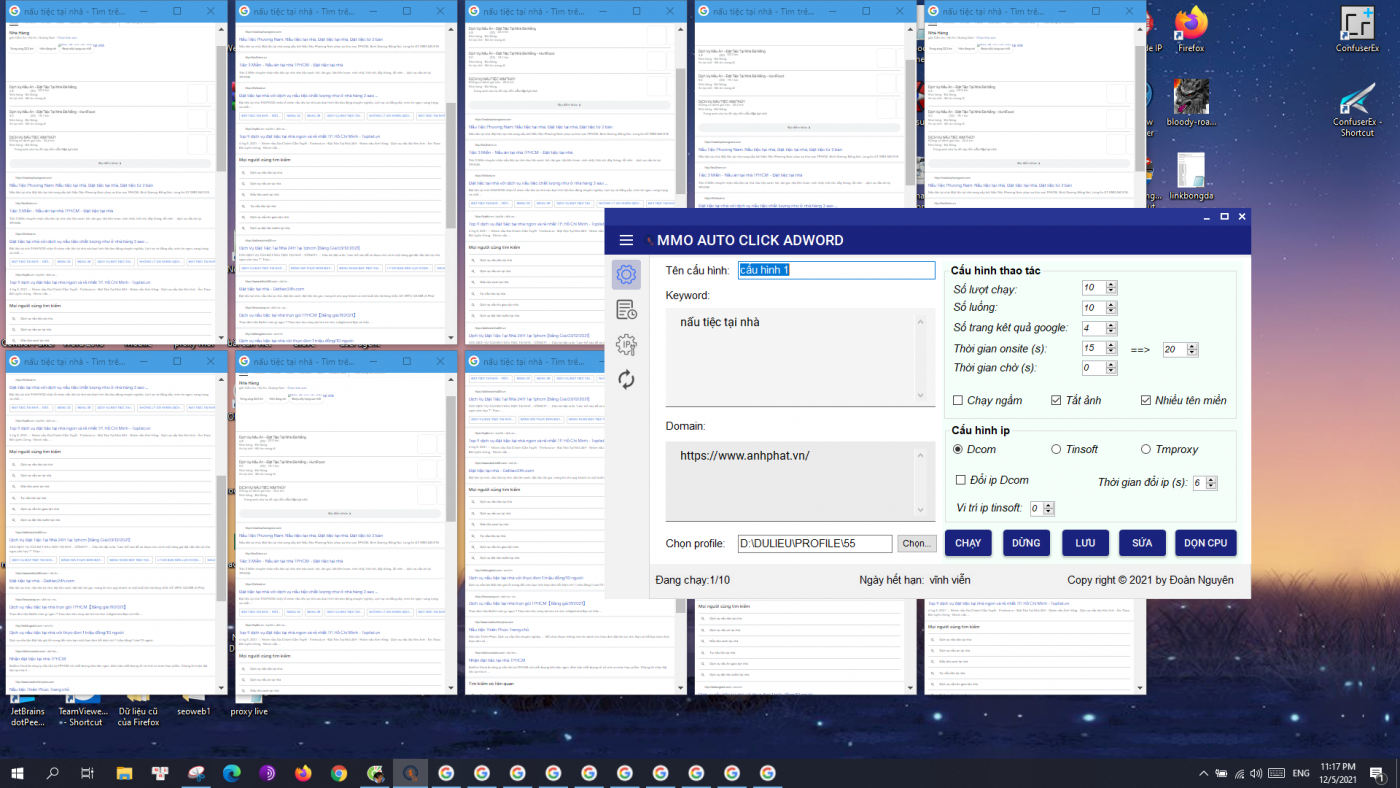Choose the Tmproxy IP option
1400x788 pixels.
(1146, 450)
